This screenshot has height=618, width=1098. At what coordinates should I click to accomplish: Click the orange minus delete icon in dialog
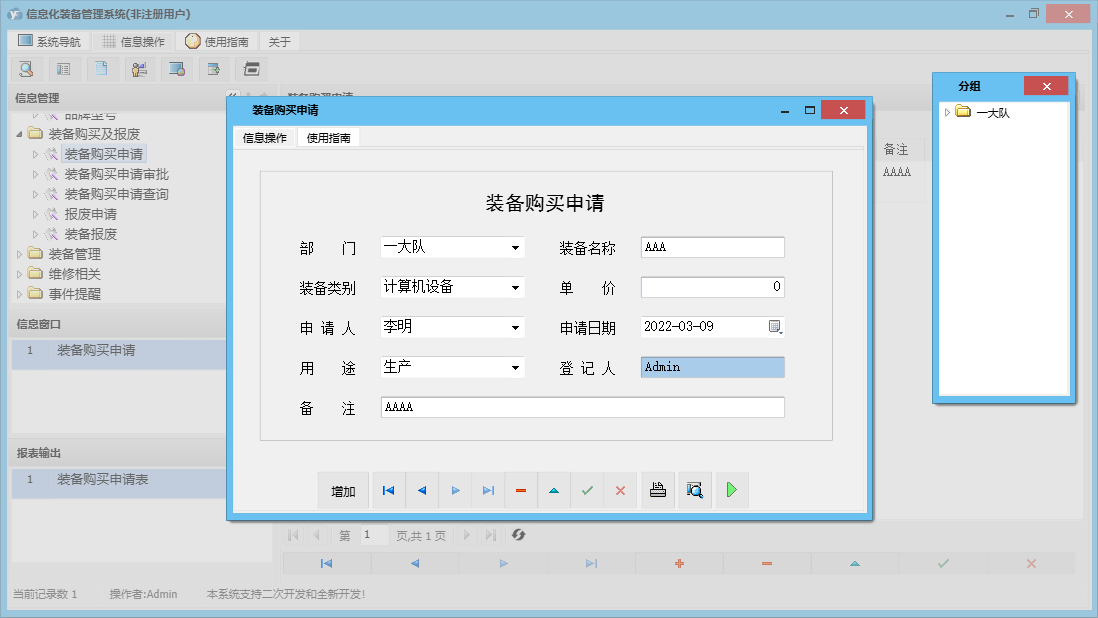click(x=521, y=491)
